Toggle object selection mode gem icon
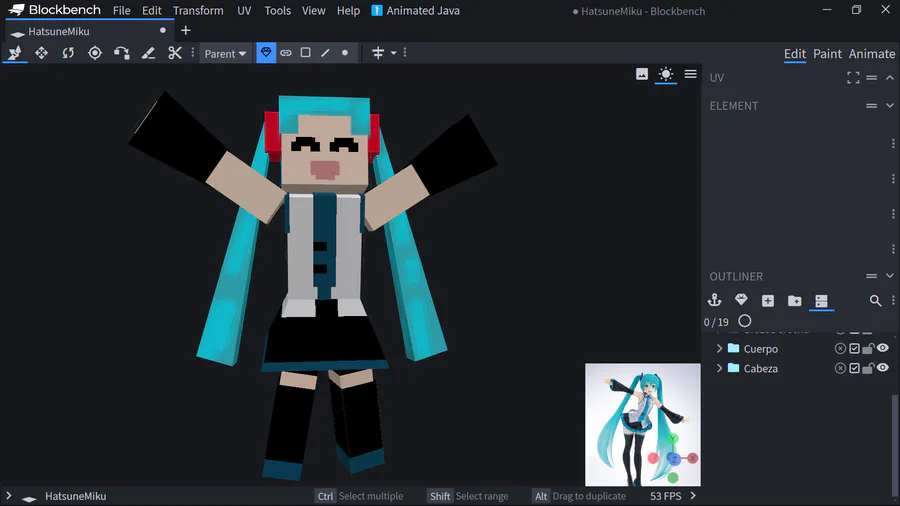Image resolution: width=900 pixels, height=506 pixels. point(266,53)
